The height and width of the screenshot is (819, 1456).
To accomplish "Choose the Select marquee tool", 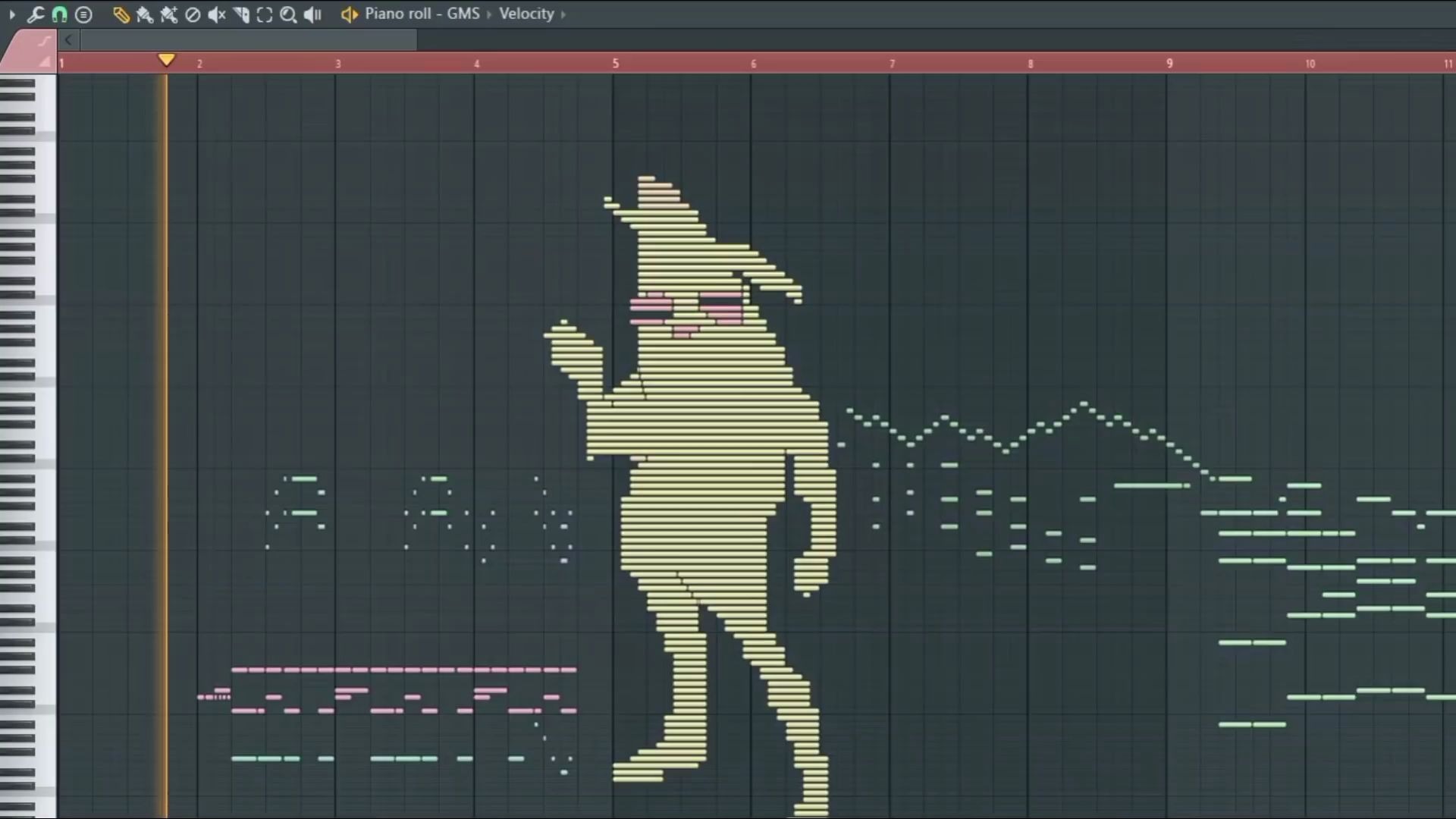I will (x=265, y=14).
